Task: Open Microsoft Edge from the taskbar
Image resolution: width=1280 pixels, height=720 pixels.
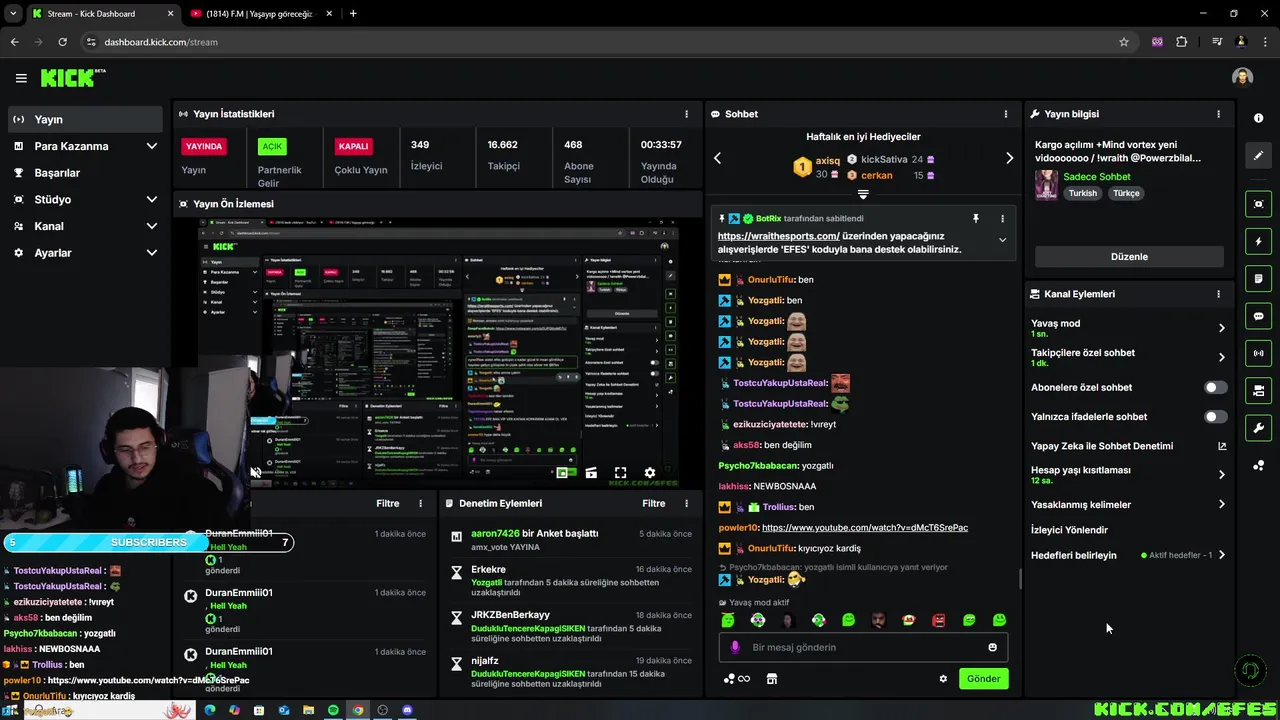Action: click(x=209, y=710)
